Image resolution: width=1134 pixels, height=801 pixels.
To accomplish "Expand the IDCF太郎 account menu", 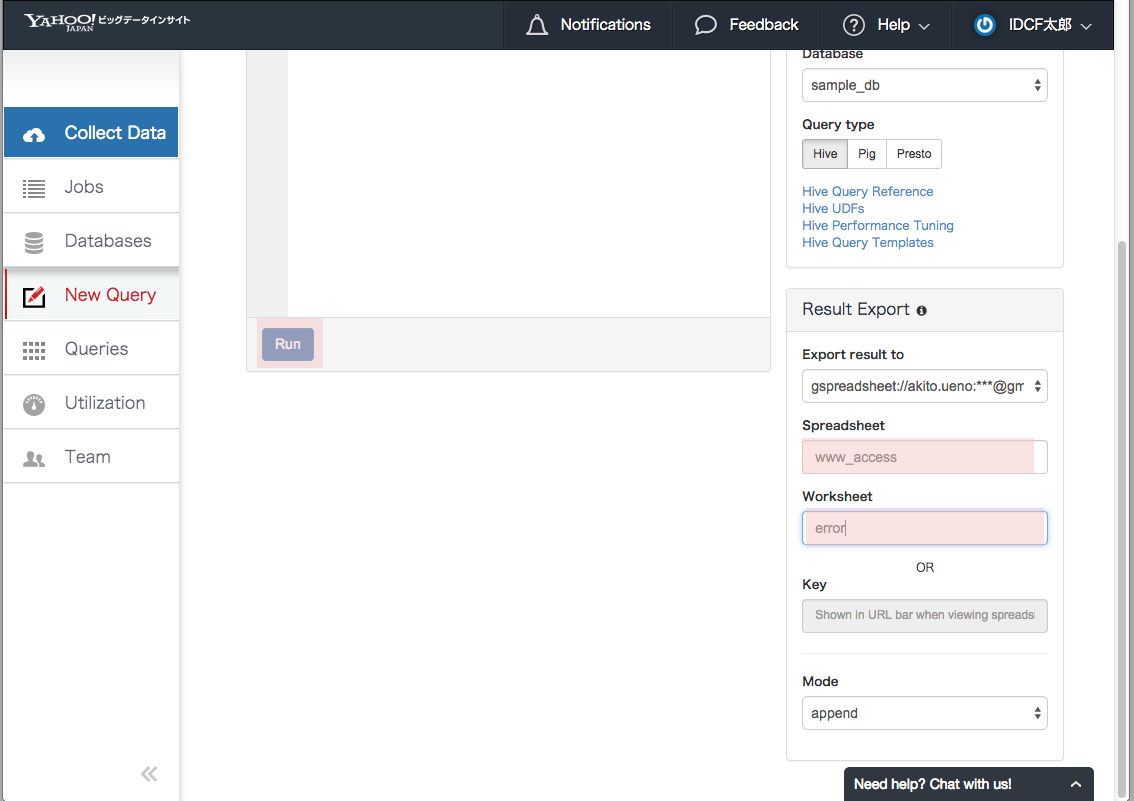I will click(1032, 25).
